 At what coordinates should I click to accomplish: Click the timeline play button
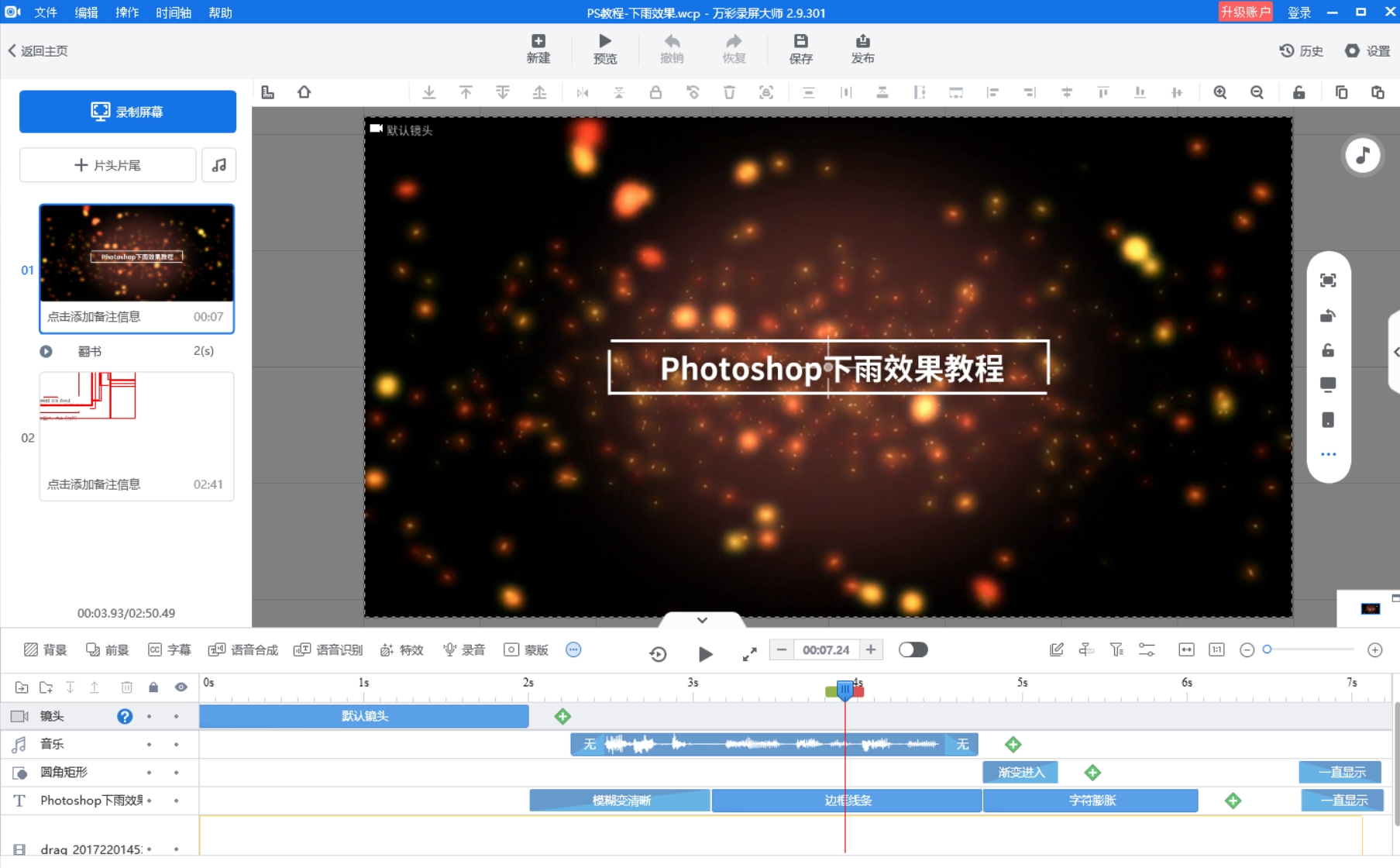point(705,654)
